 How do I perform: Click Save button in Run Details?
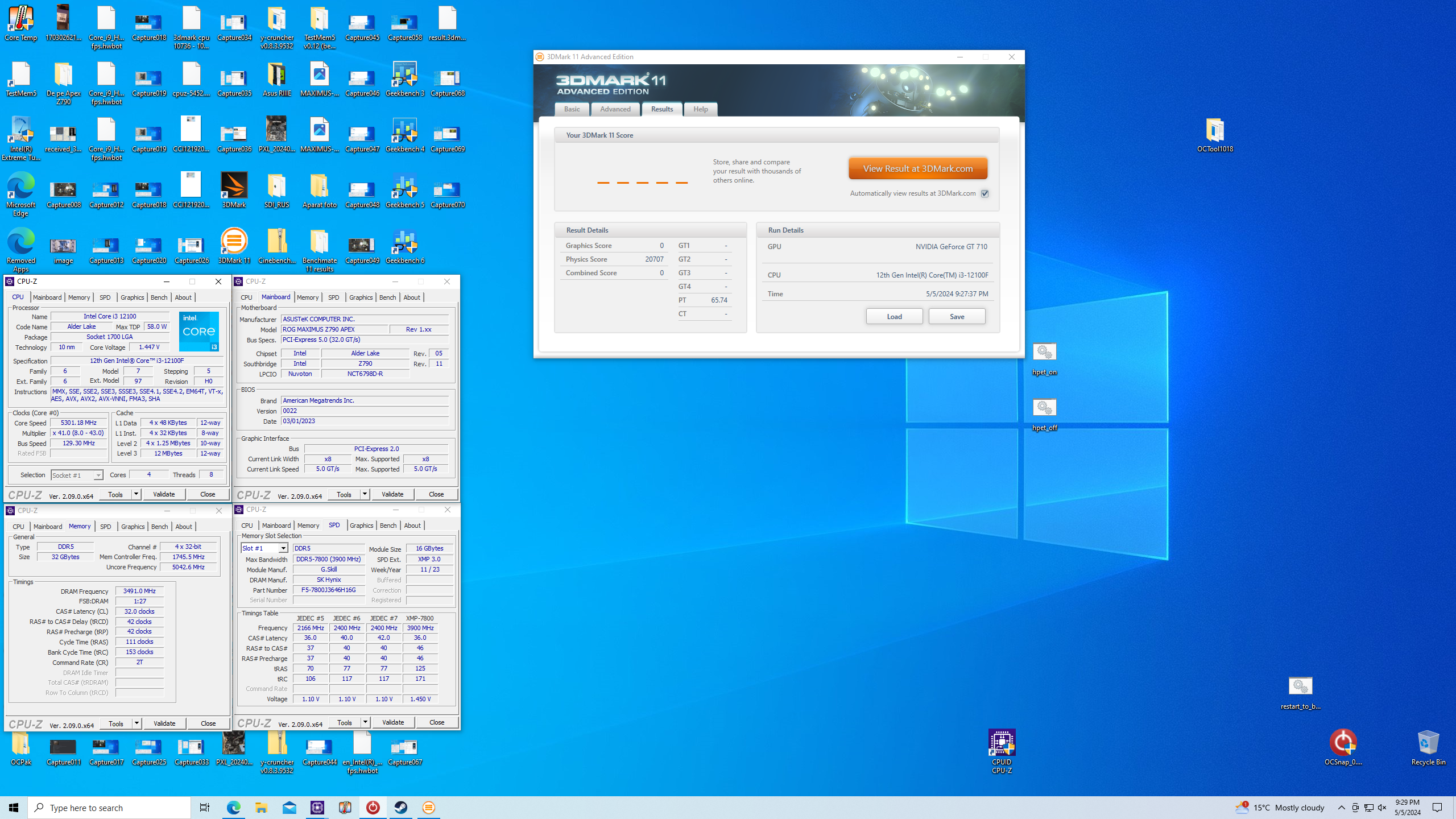(957, 317)
